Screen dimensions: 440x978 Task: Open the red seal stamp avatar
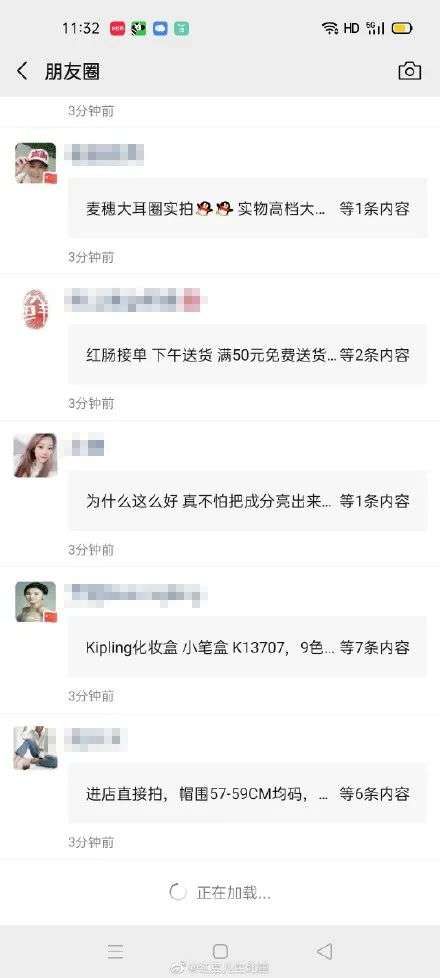pos(36,309)
